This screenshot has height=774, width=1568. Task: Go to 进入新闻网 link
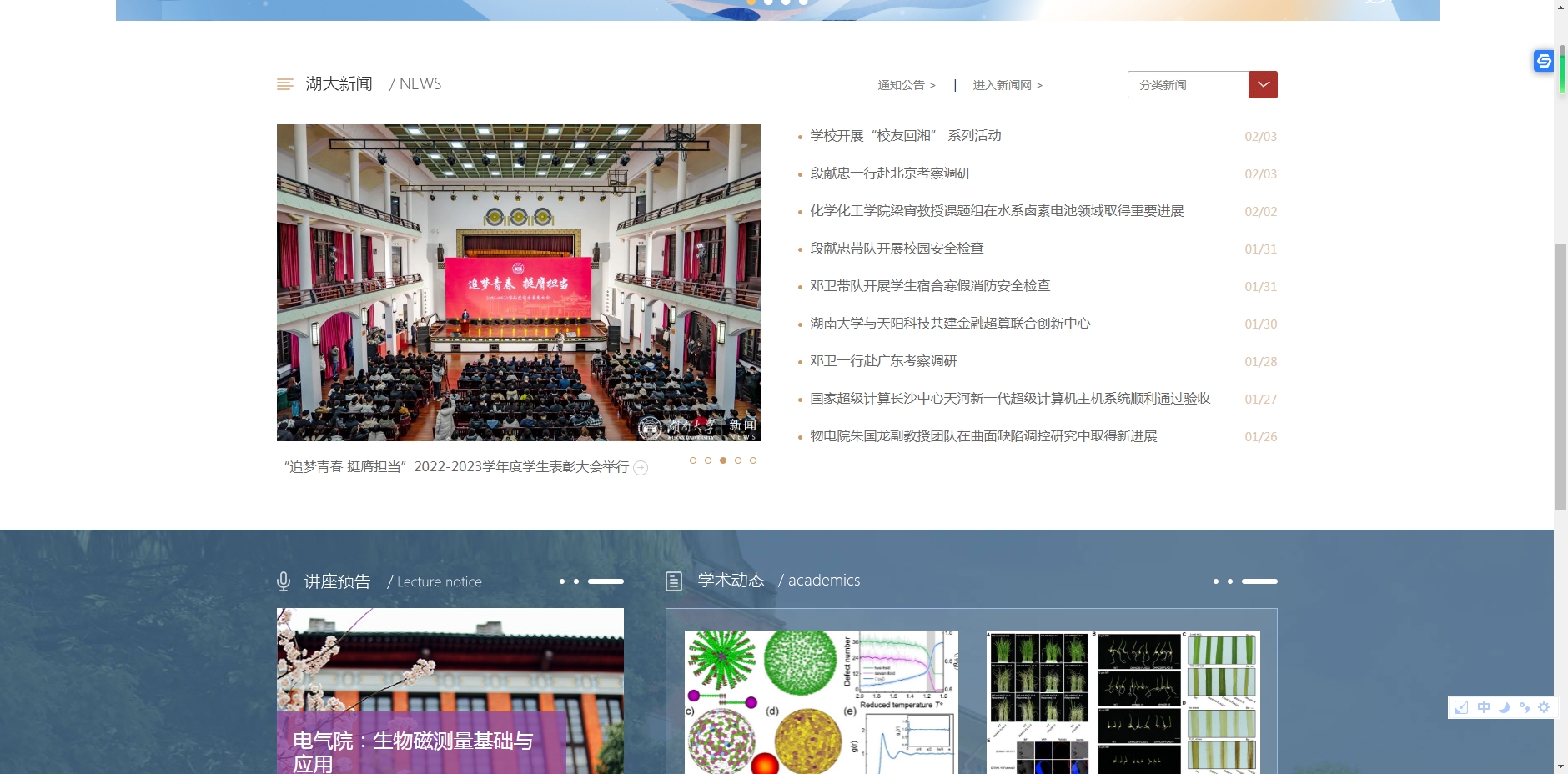tap(1007, 85)
